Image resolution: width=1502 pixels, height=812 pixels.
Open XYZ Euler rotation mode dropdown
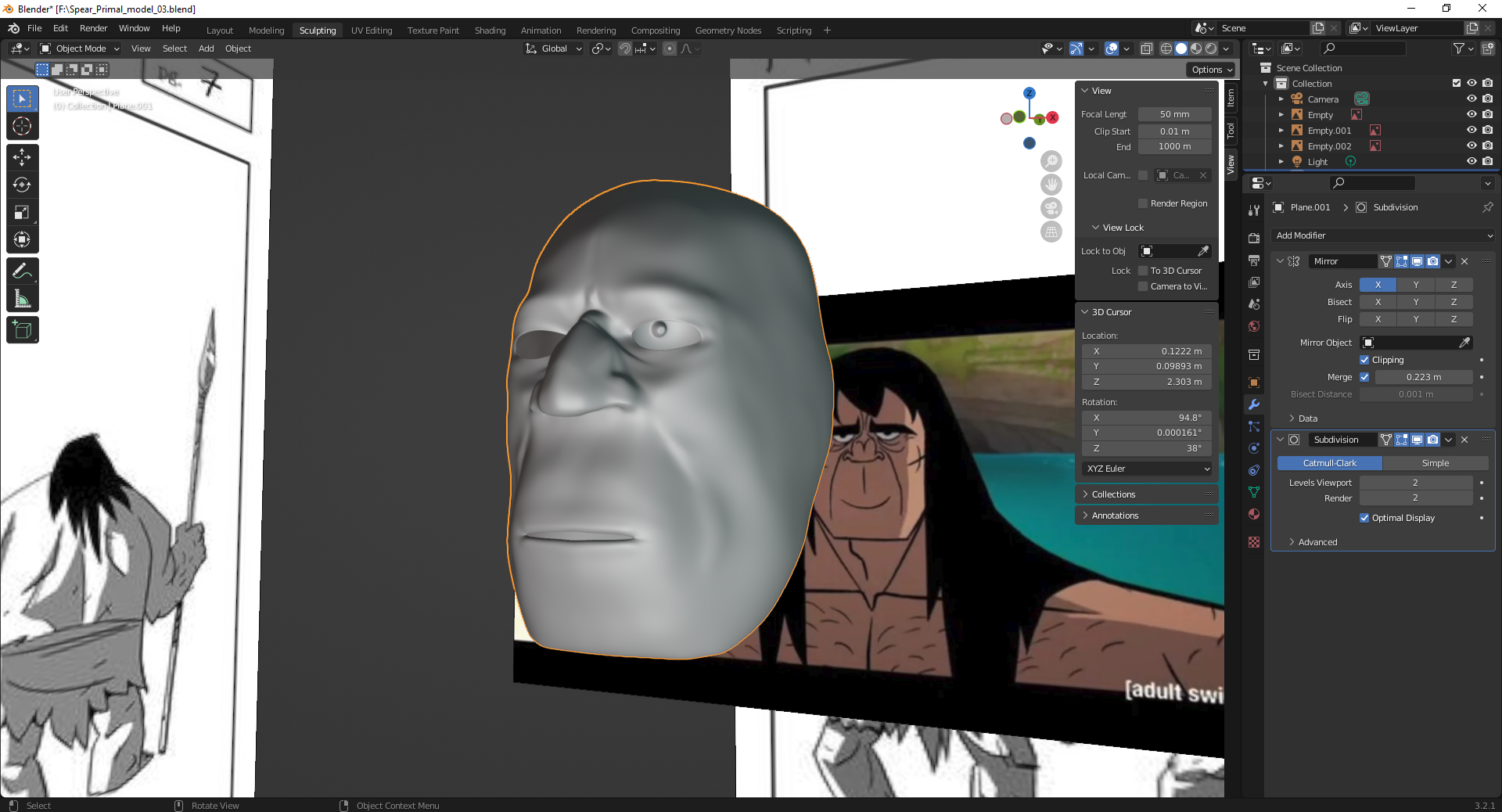[x=1148, y=469]
